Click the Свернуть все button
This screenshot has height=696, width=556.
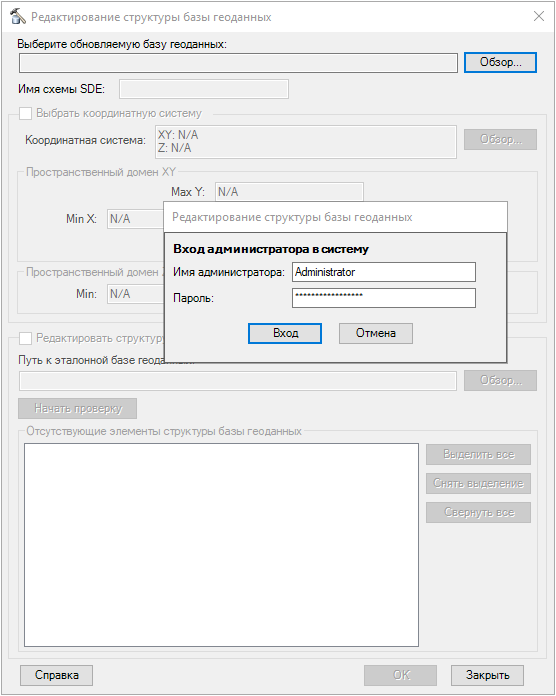pyautogui.click(x=478, y=513)
